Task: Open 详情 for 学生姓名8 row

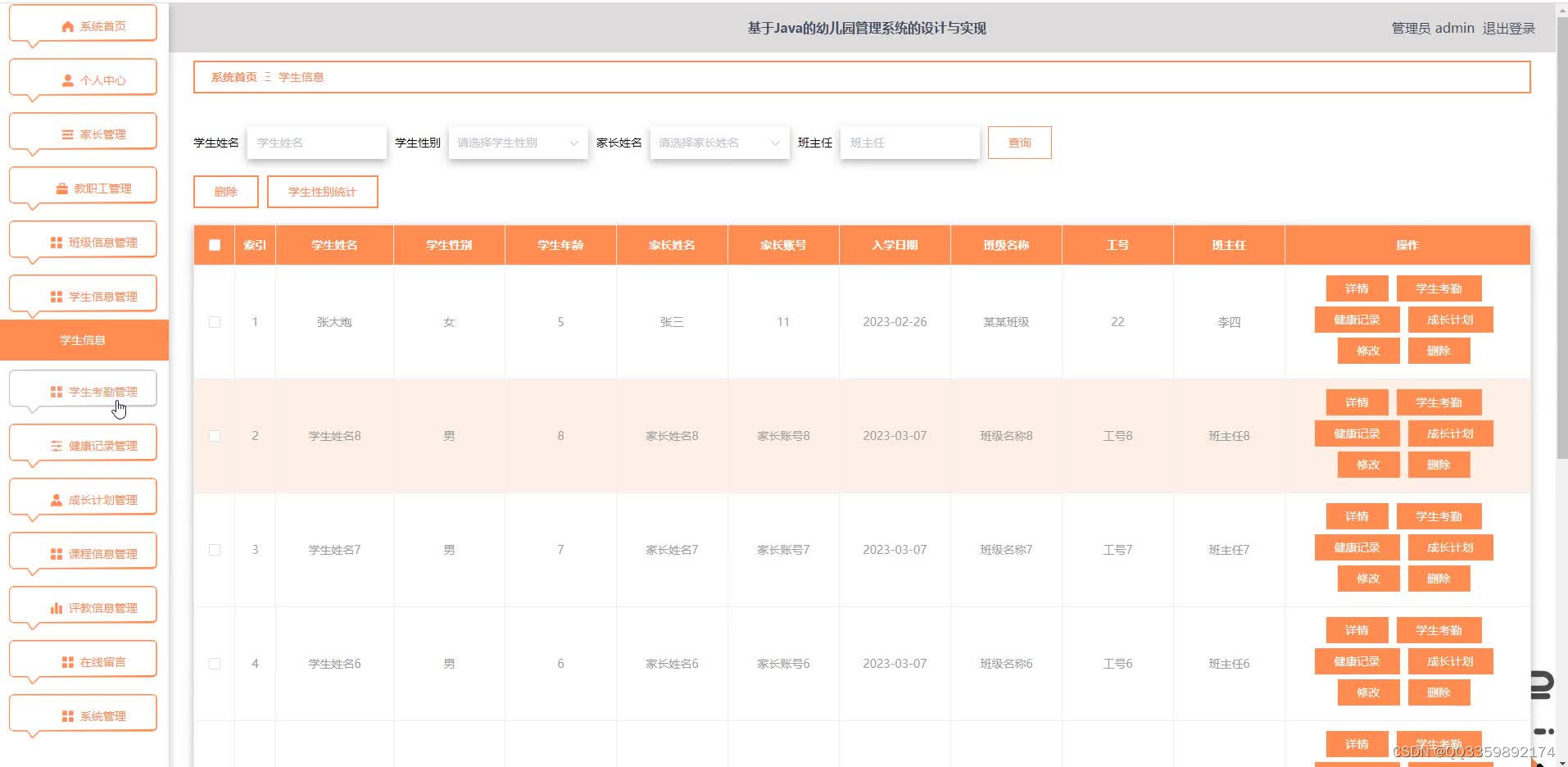Action: 1357,402
